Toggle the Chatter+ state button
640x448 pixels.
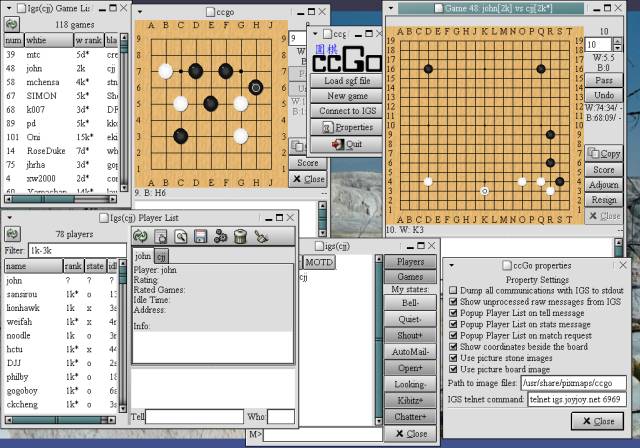point(410,417)
